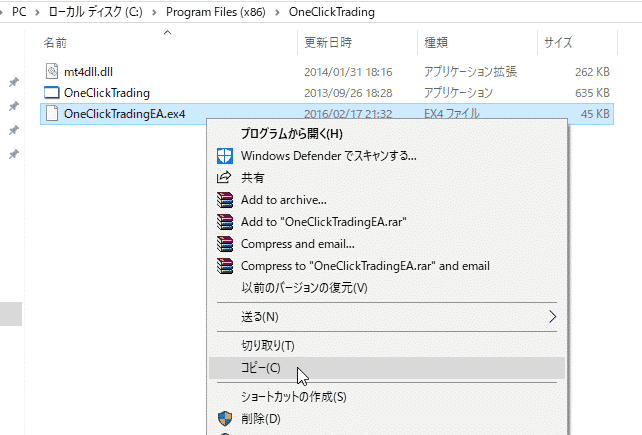Expand chevron after PC in address bar
Screen dimensions: 642x435
[x=38, y=12]
